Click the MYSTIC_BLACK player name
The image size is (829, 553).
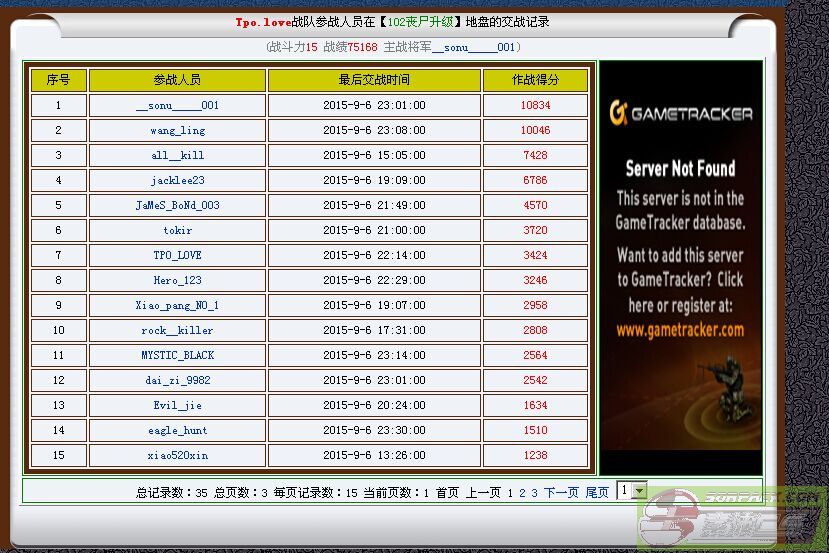(177, 355)
